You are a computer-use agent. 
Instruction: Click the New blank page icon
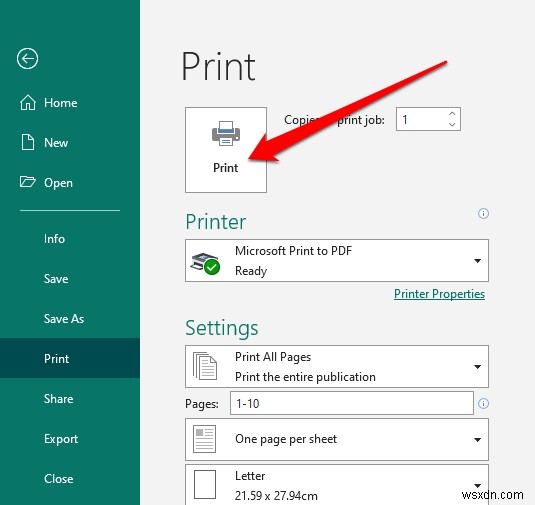point(28,142)
